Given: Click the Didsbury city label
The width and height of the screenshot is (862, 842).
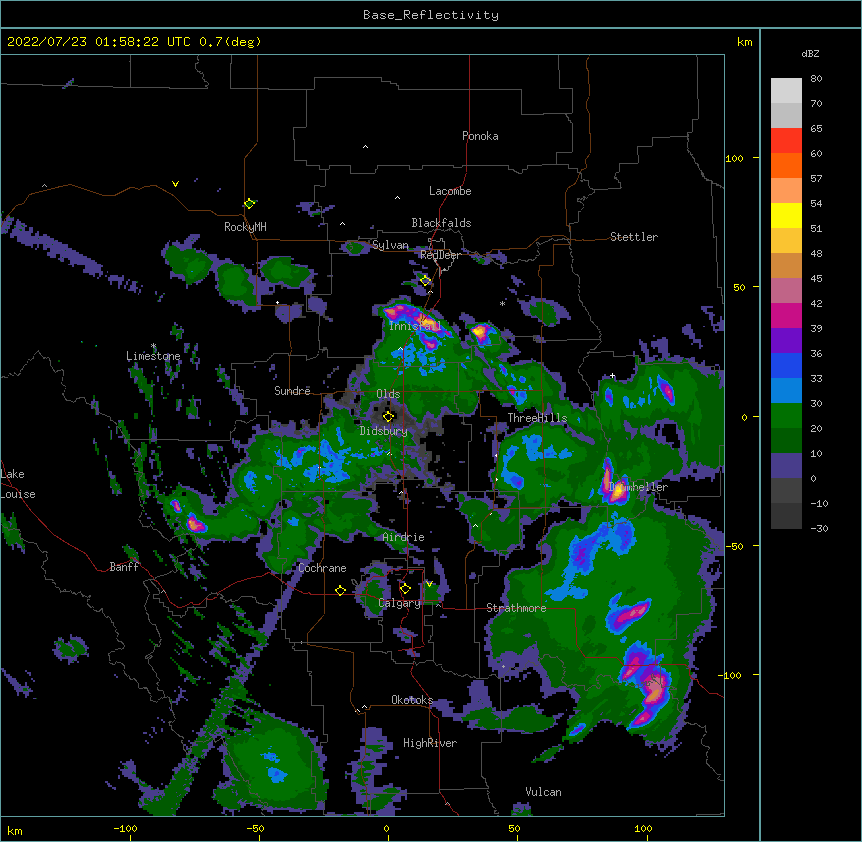Looking at the screenshot, I should (x=384, y=431).
